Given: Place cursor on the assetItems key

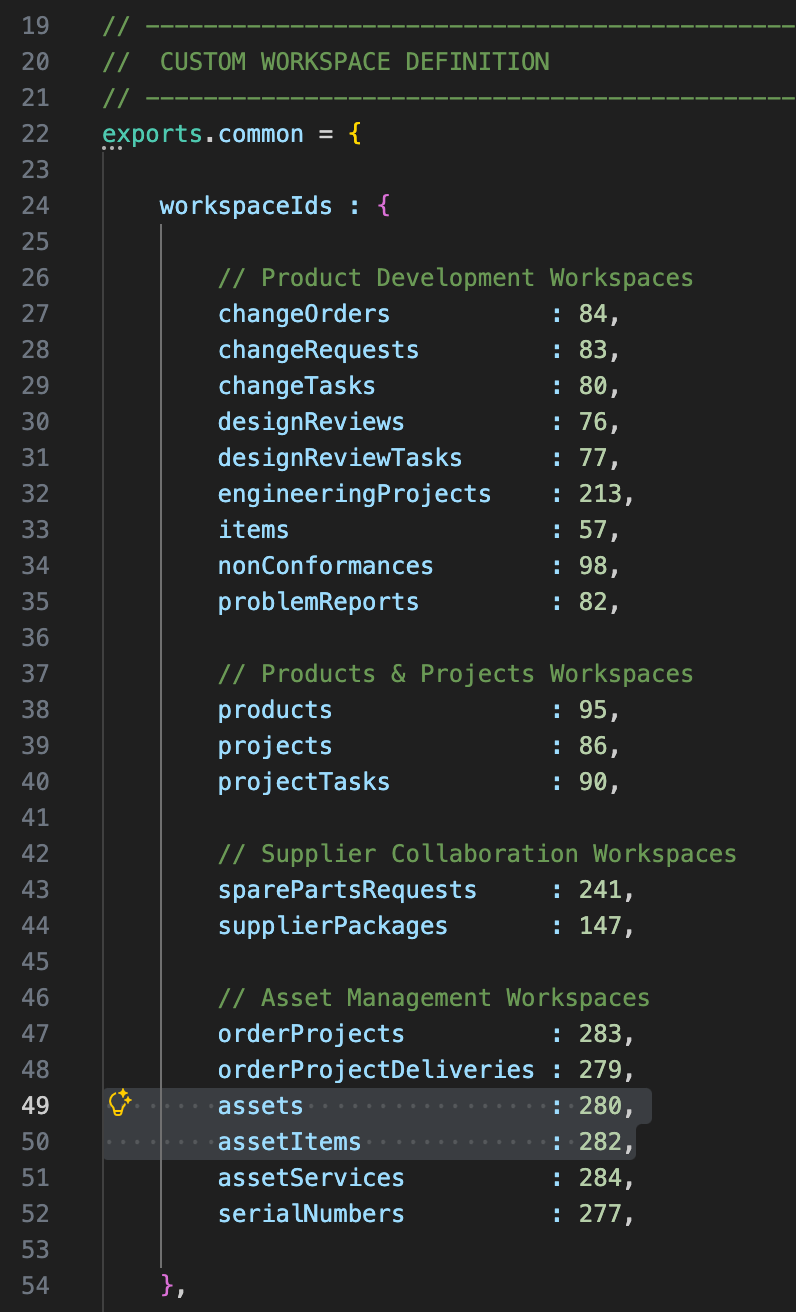Looking at the screenshot, I should [x=289, y=1142].
